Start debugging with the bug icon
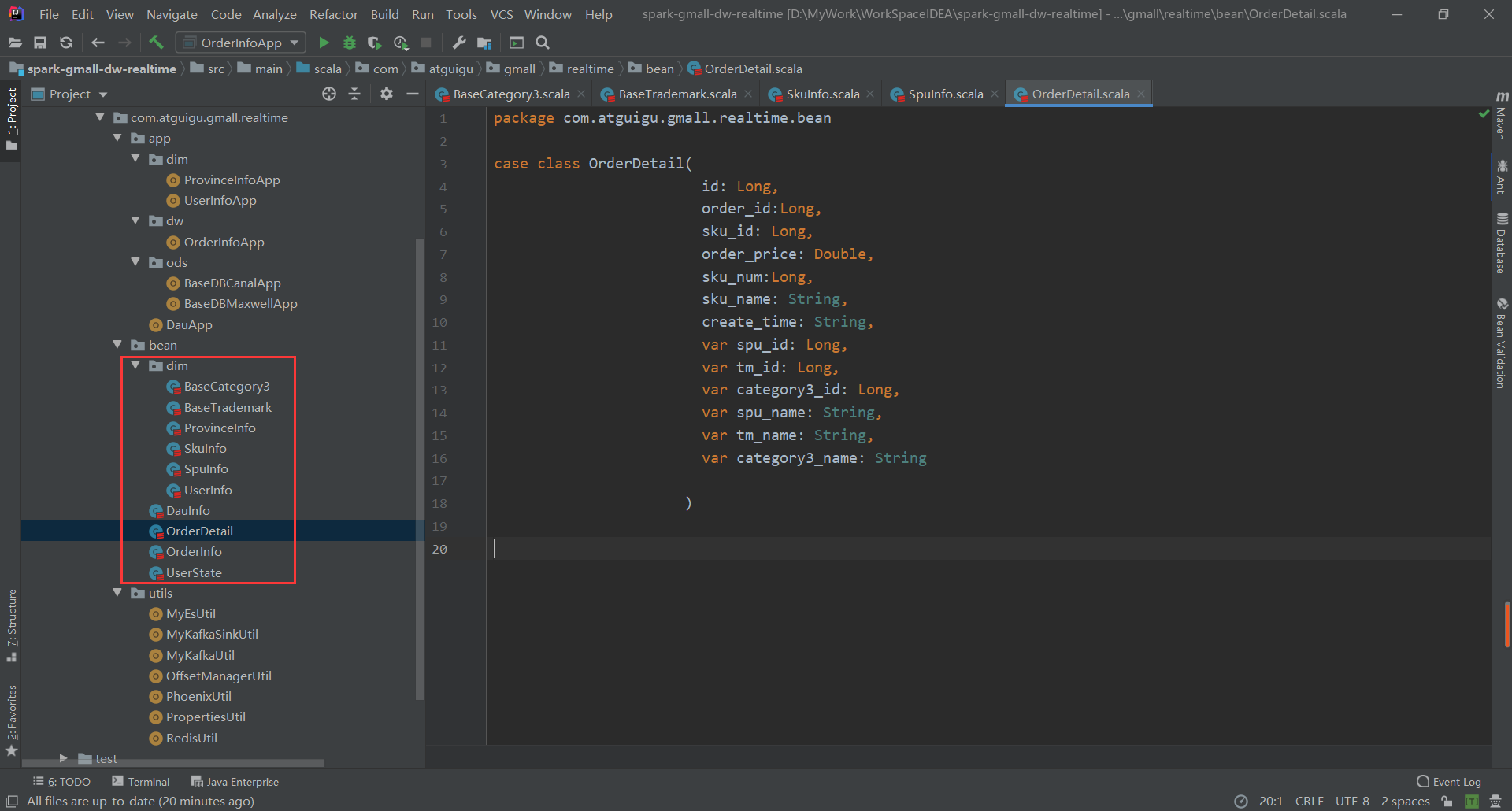Image resolution: width=1512 pixels, height=811 pixels. (350, 43)
